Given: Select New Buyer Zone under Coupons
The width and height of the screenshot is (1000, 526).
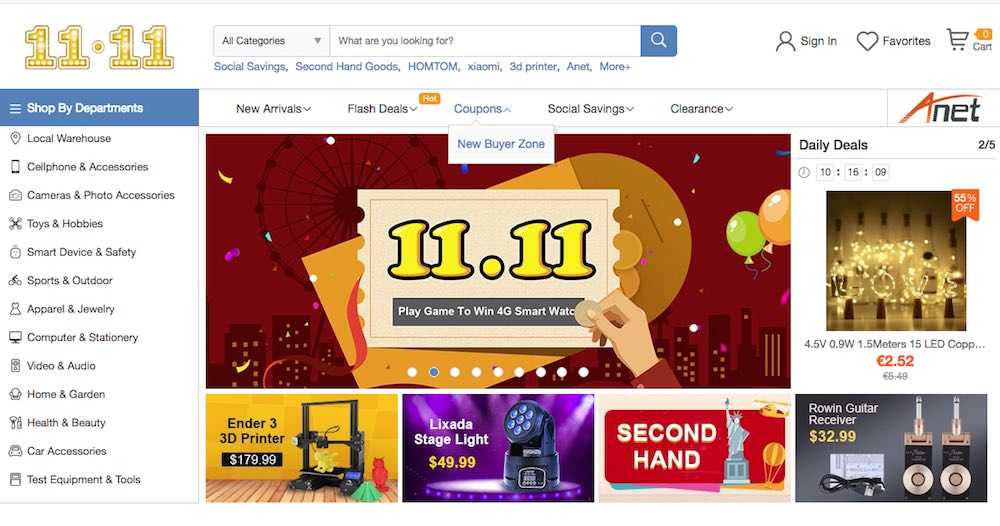Looking at the screenshot, I should click(501, 144).
